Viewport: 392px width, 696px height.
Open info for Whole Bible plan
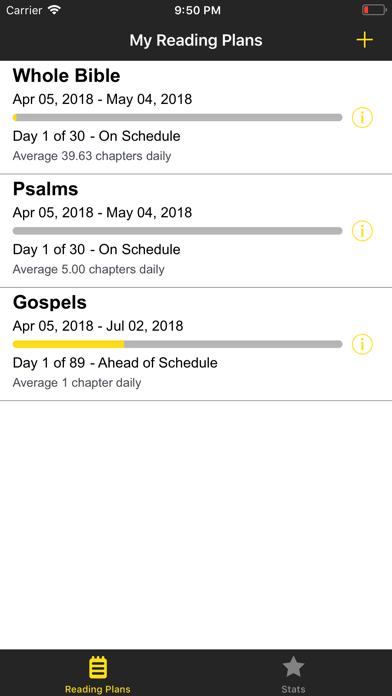pyautogui.click(x=362, y=118)
